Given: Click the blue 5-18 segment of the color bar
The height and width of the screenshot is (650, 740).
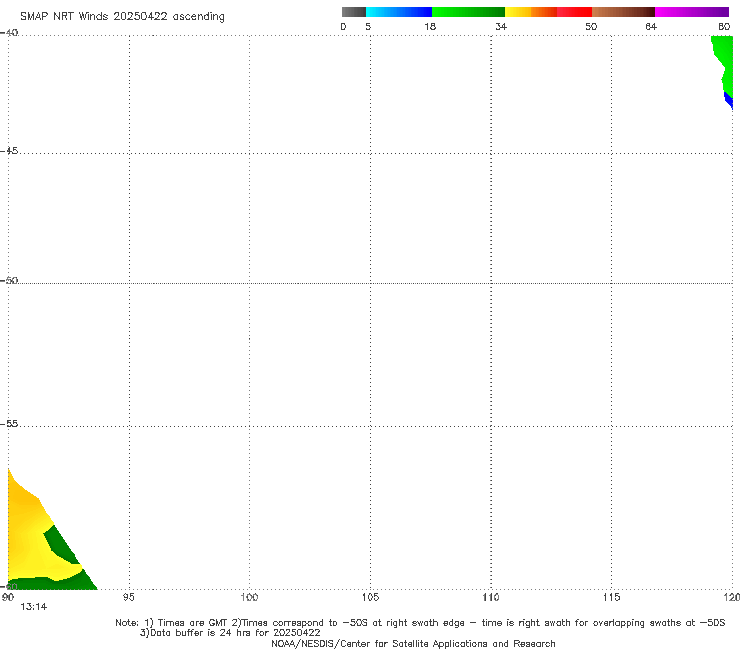Looking at the screenshot, I should pos(399,12).
